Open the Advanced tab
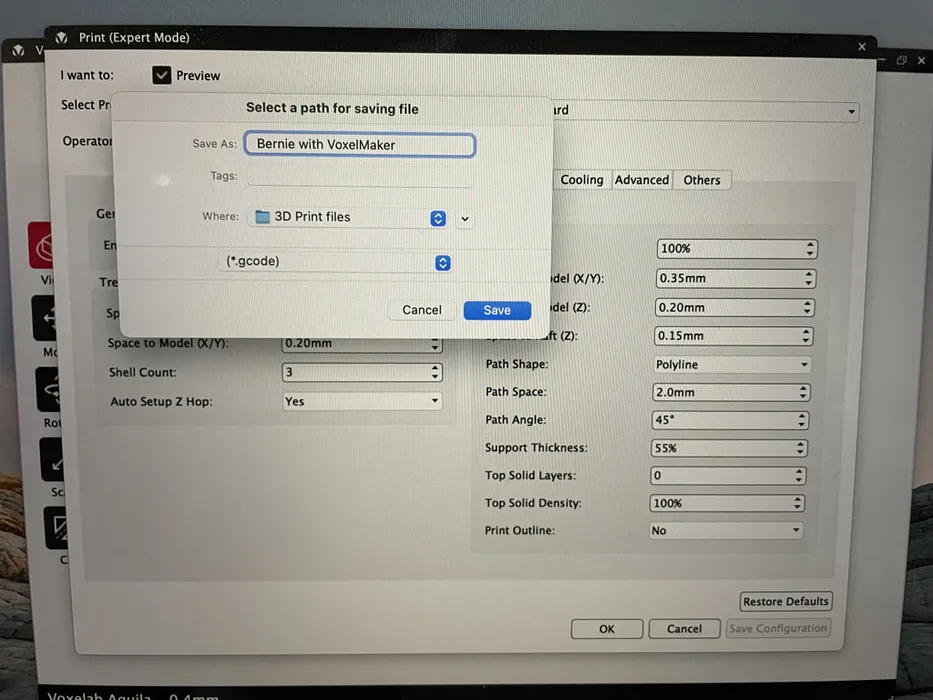This screenshot has width=933, height=700. click(x=641, y=180)
